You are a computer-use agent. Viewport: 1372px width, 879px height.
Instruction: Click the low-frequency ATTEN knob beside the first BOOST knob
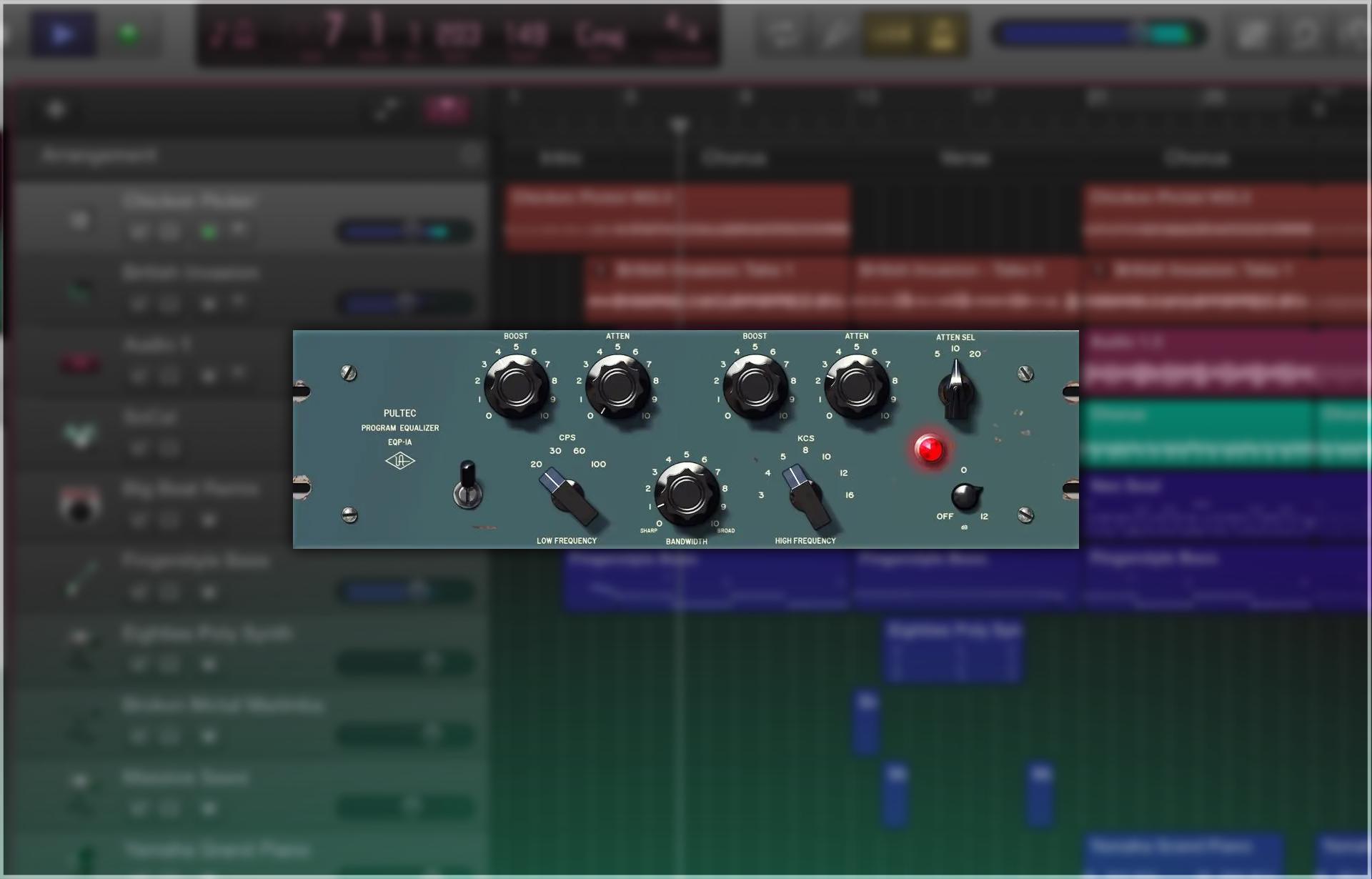617,387
